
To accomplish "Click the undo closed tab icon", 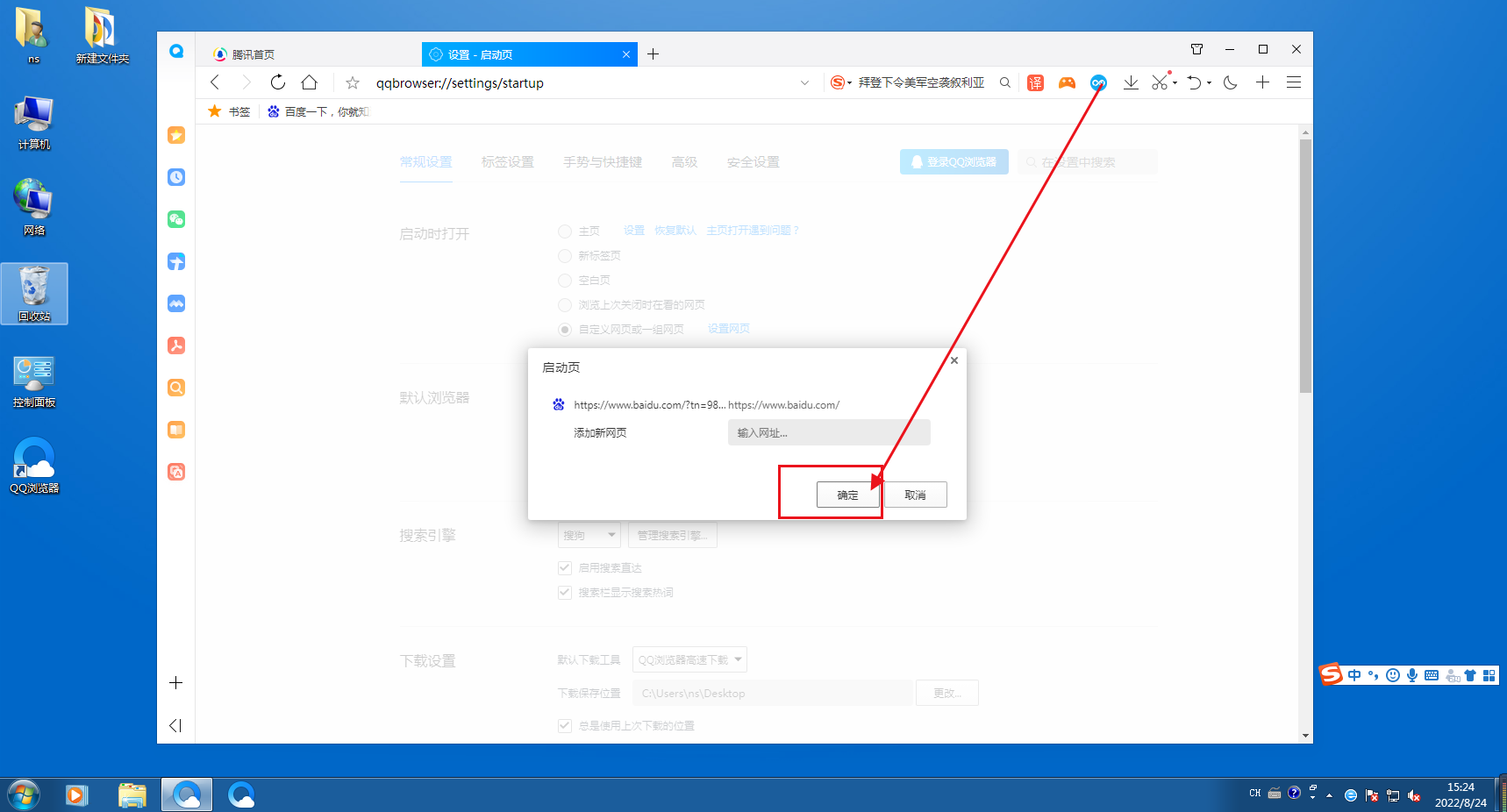I will pos(1195,82).
